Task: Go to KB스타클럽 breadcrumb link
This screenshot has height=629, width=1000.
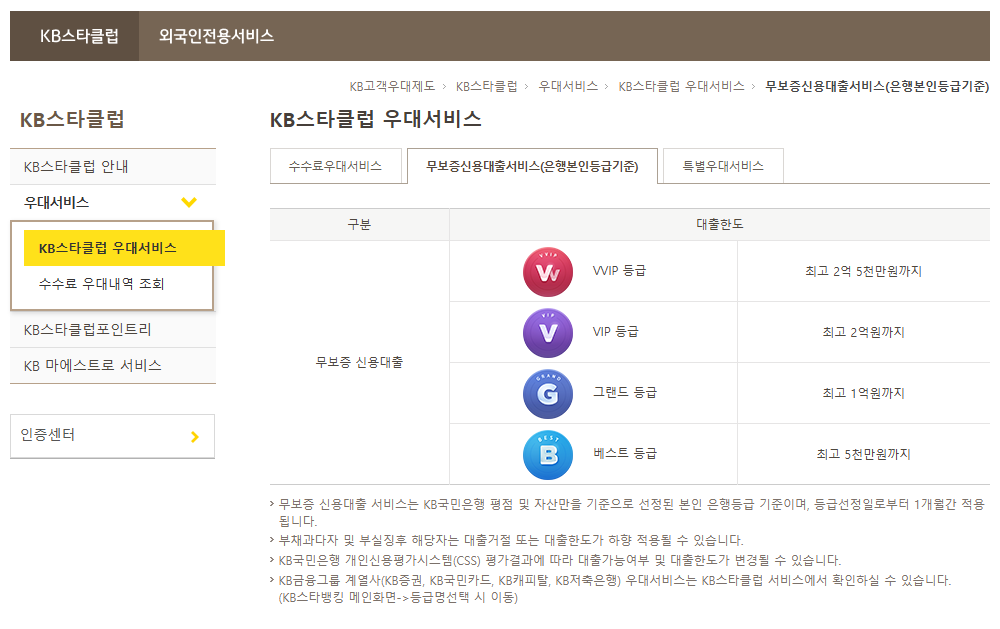Action: [x=487, y=86]
